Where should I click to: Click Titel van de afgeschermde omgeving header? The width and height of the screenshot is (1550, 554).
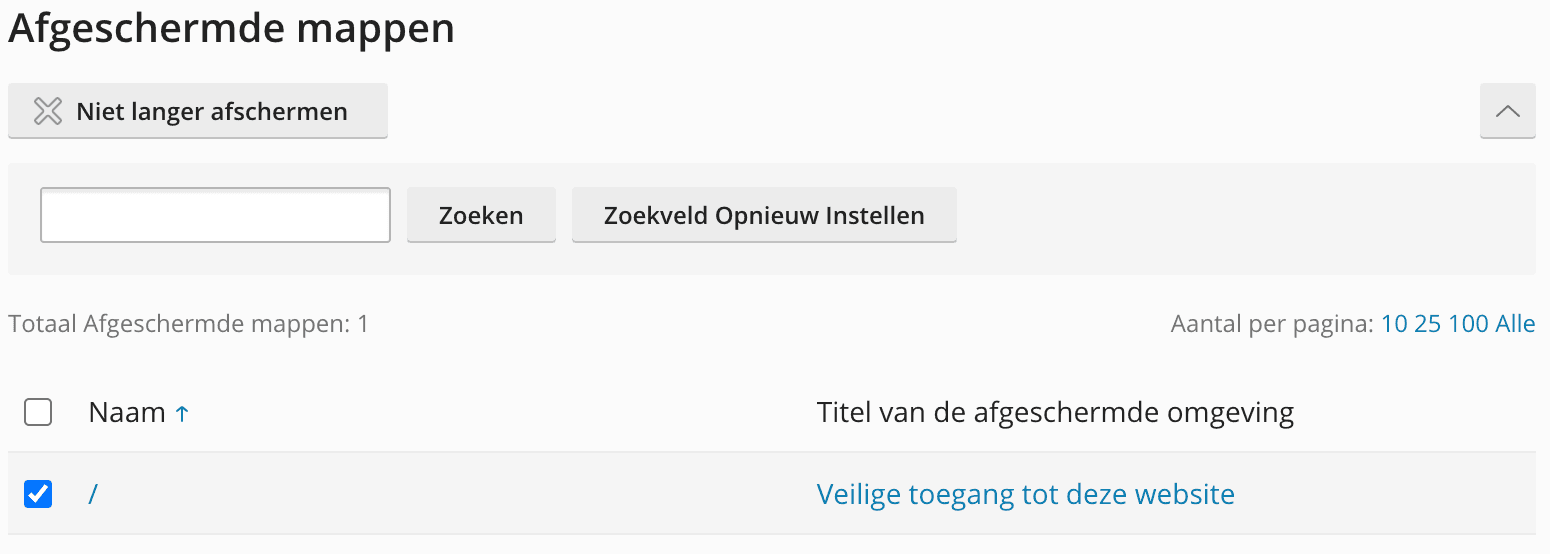1055,412
